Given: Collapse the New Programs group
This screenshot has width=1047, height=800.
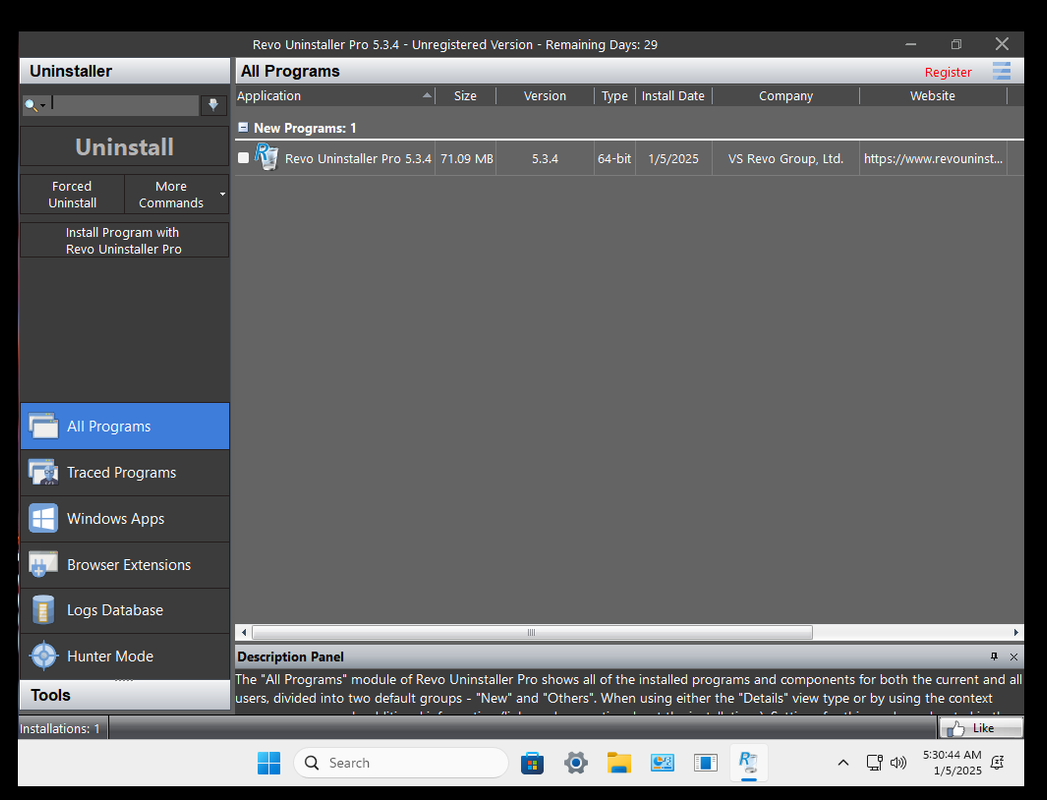Looking at the screenshot, I should click(243, 127).
